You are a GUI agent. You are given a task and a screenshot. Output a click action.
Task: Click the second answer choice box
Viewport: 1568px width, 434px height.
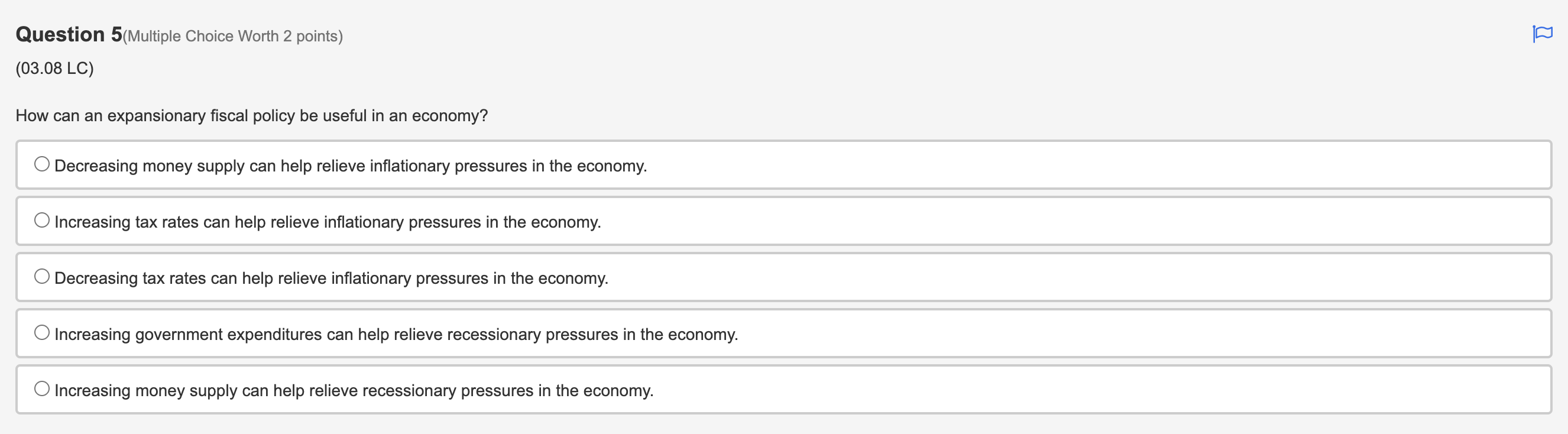click(x=783, y=221)
